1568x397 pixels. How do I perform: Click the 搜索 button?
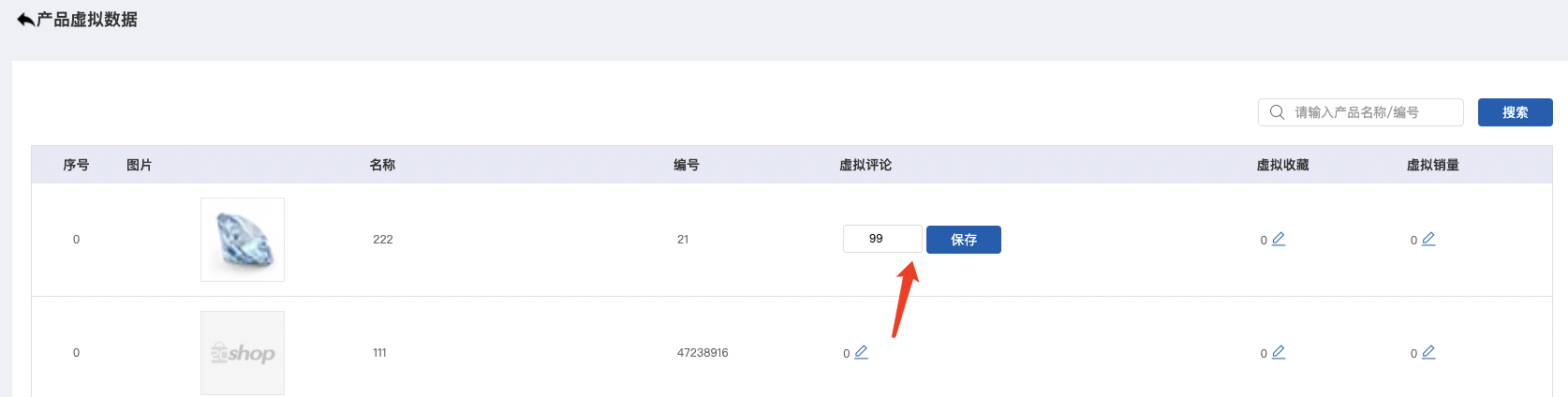(x=1515, y=112)
